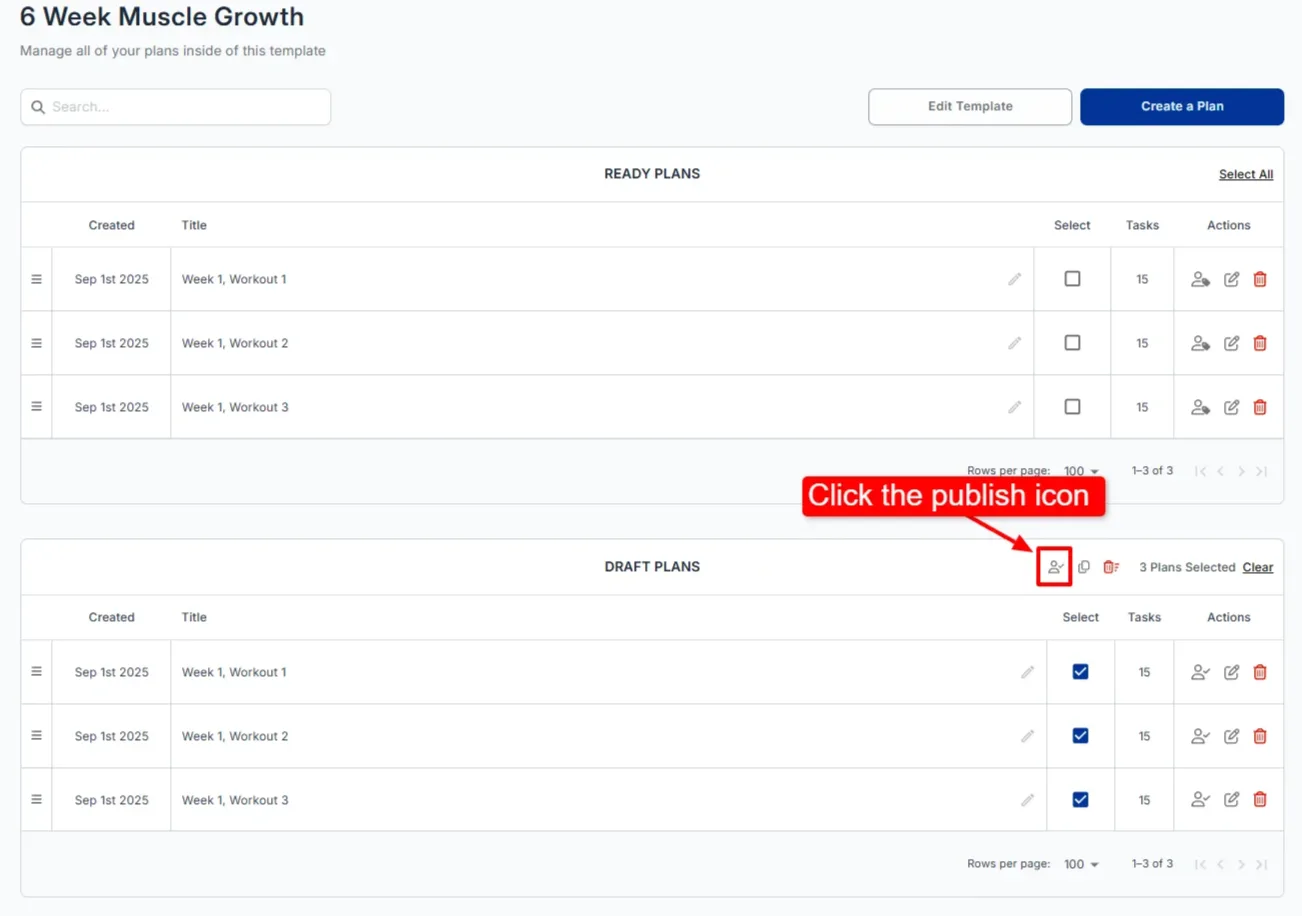Click drag handle of Draft Plans Workout 3

tap(36, 800)
